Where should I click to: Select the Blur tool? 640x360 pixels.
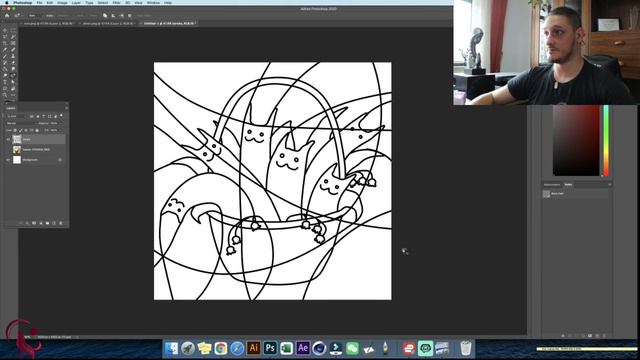pos(13,69)
